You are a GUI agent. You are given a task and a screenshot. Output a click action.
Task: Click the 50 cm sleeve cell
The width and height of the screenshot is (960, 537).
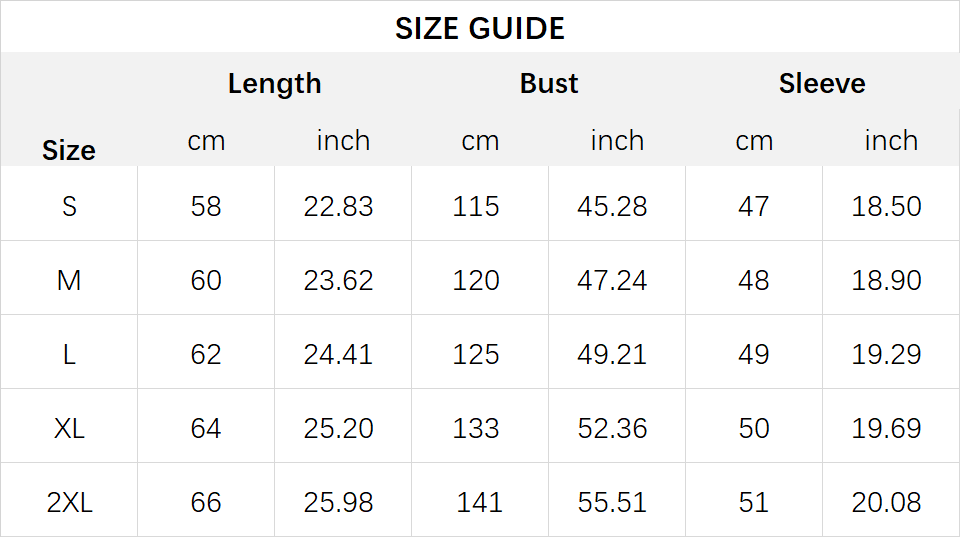click(x=754, y=429)
